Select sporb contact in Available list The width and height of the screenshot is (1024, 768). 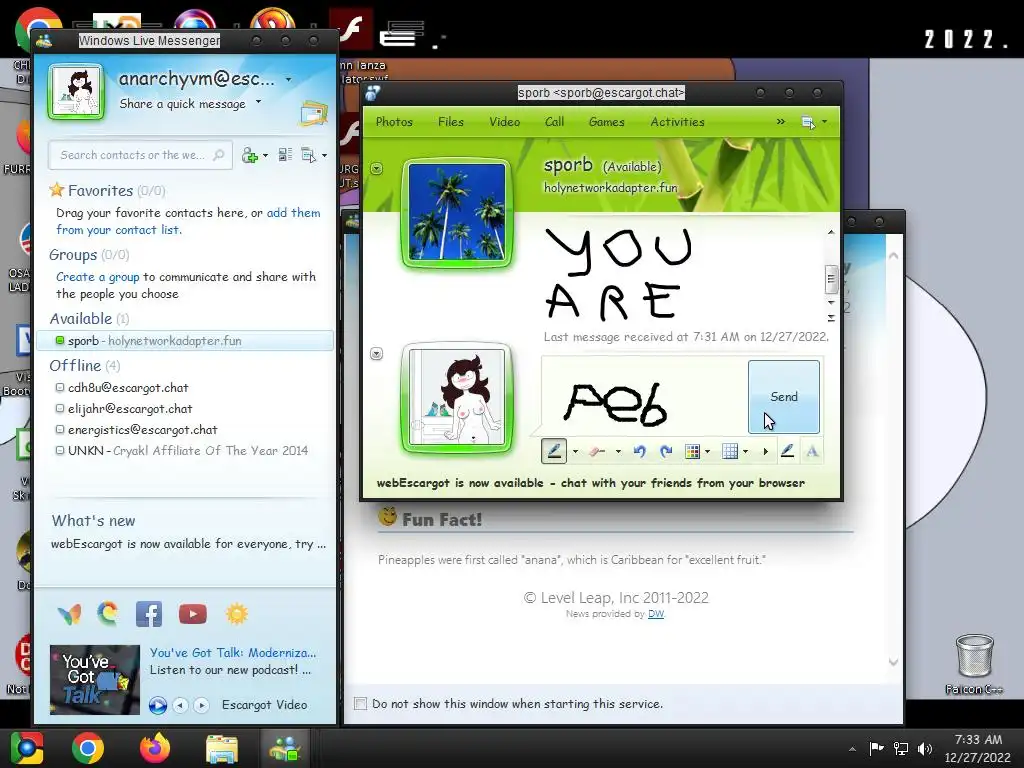185,341
